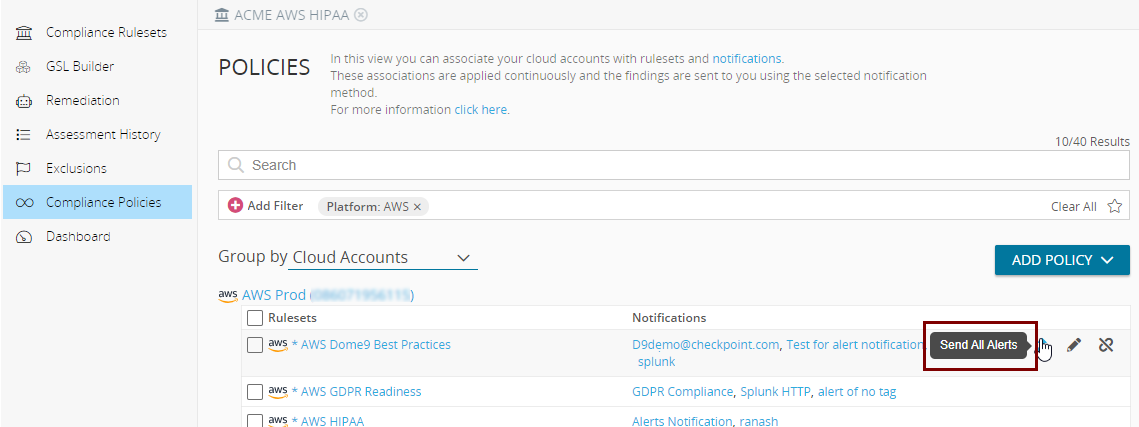Open the GDPR Compliance notification
This screenshot has height=427, width=1139.
click(683, 392)
